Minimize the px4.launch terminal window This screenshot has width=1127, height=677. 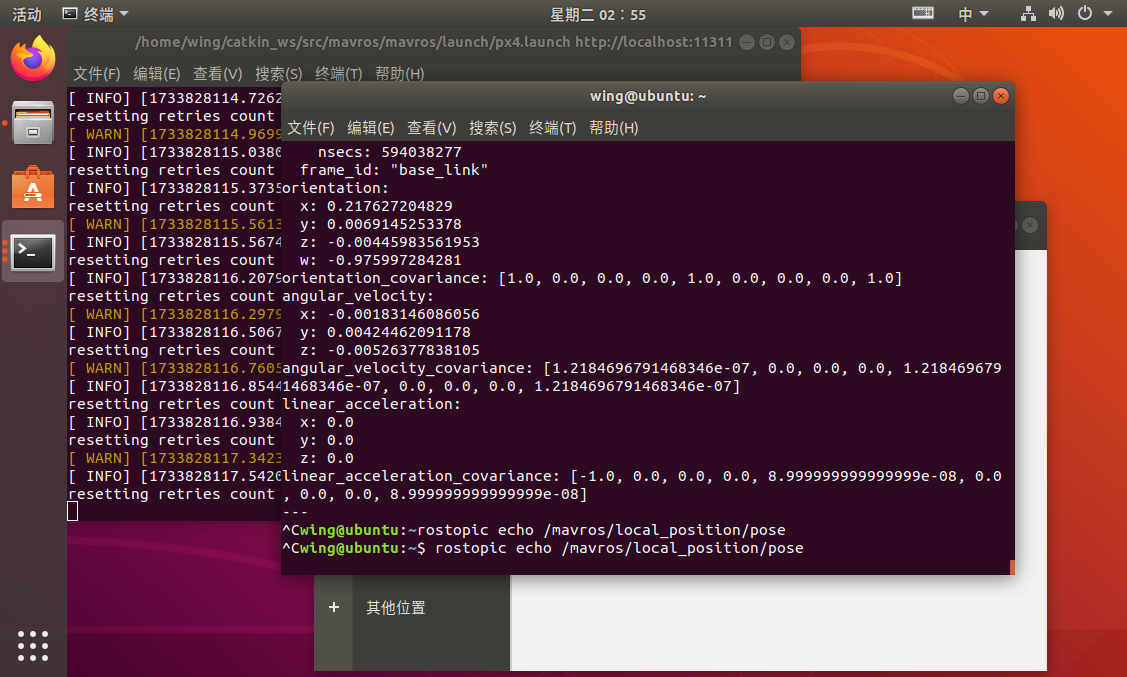tap(747, 42)
